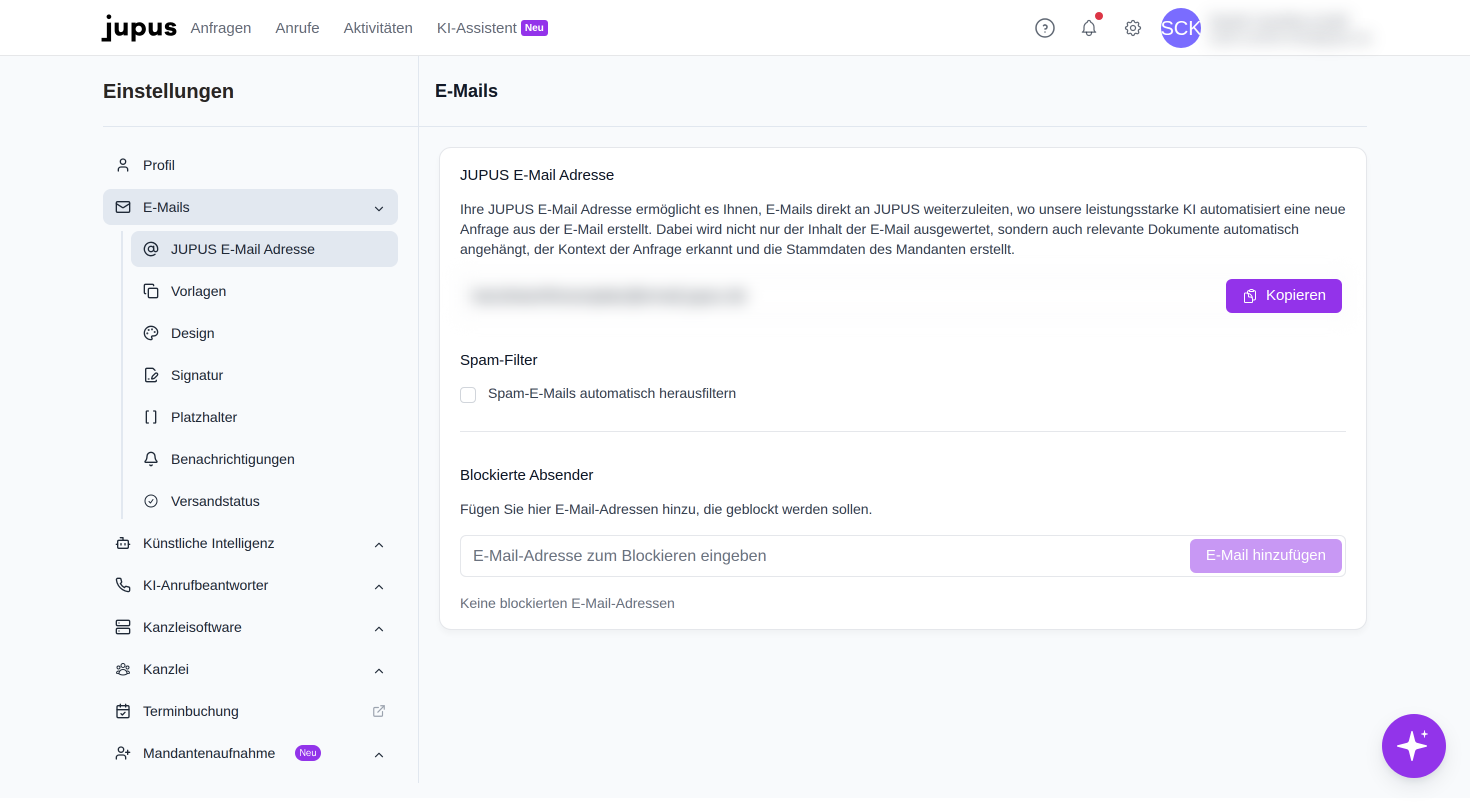1470x802 pixels.
Task: Click the Profil person icon
Action: tap(123, 165)
